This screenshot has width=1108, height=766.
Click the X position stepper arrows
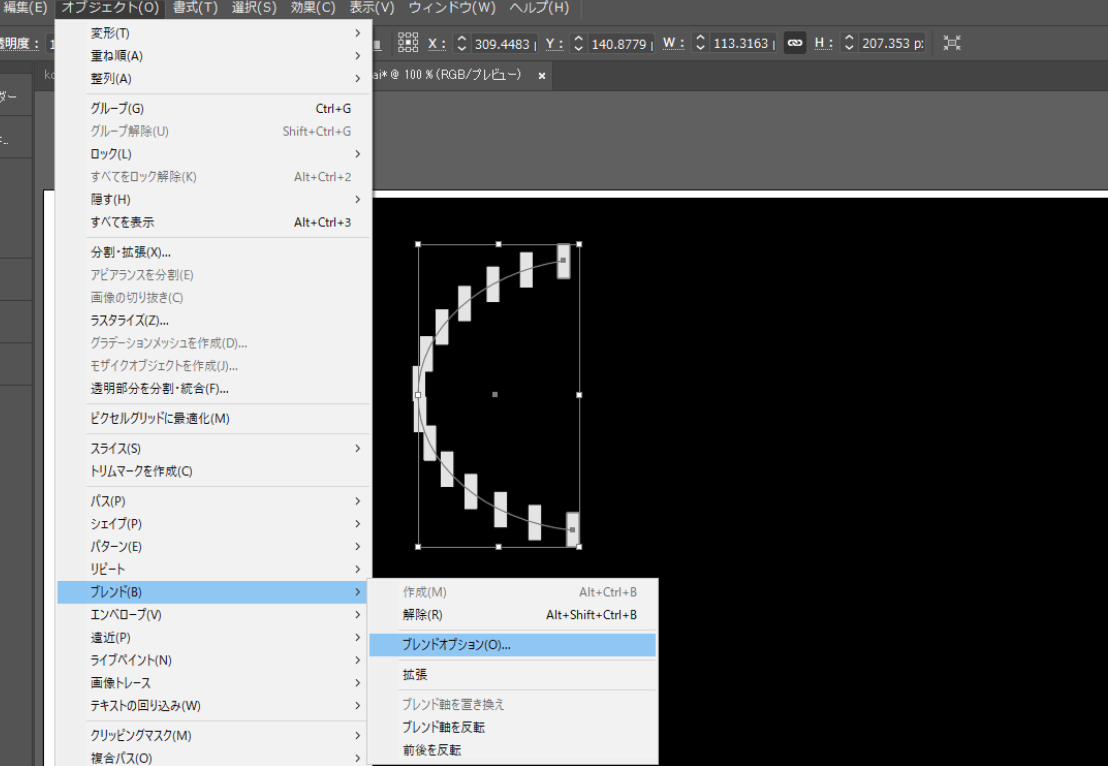pos(461,43)
